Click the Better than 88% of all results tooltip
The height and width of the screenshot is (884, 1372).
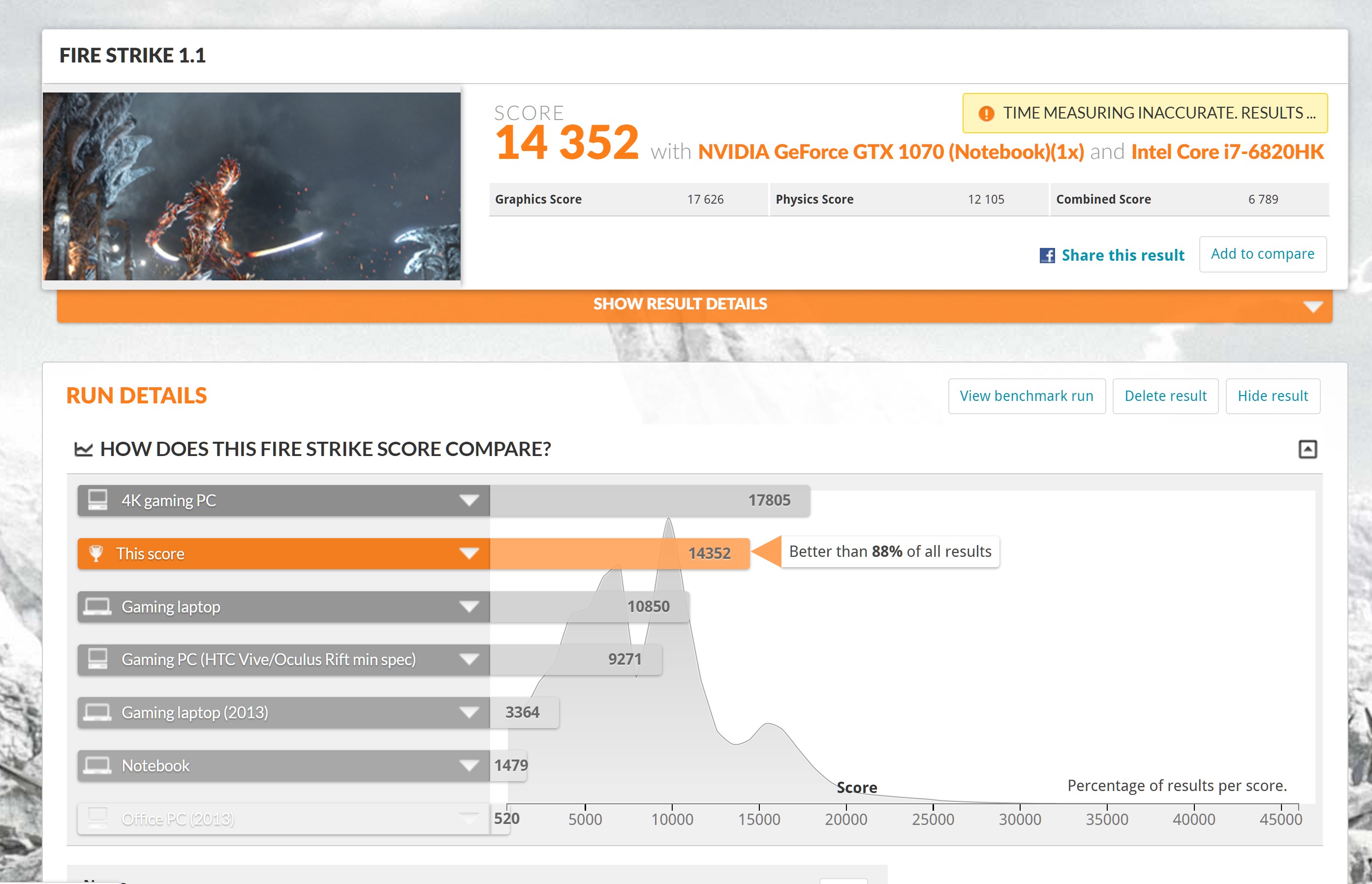pos(890,551)
